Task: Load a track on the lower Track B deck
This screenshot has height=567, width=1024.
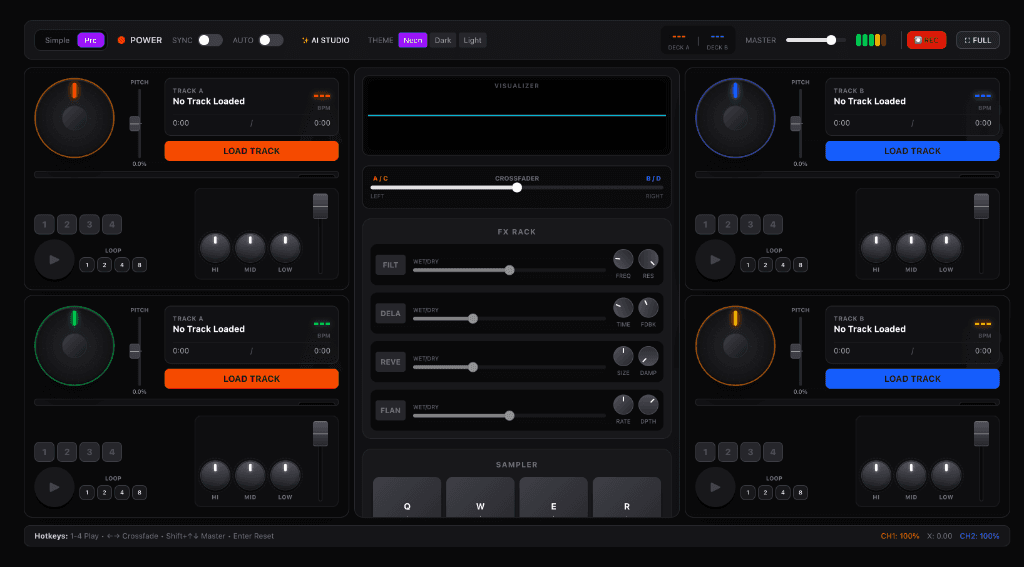Action: click(912, 379)
